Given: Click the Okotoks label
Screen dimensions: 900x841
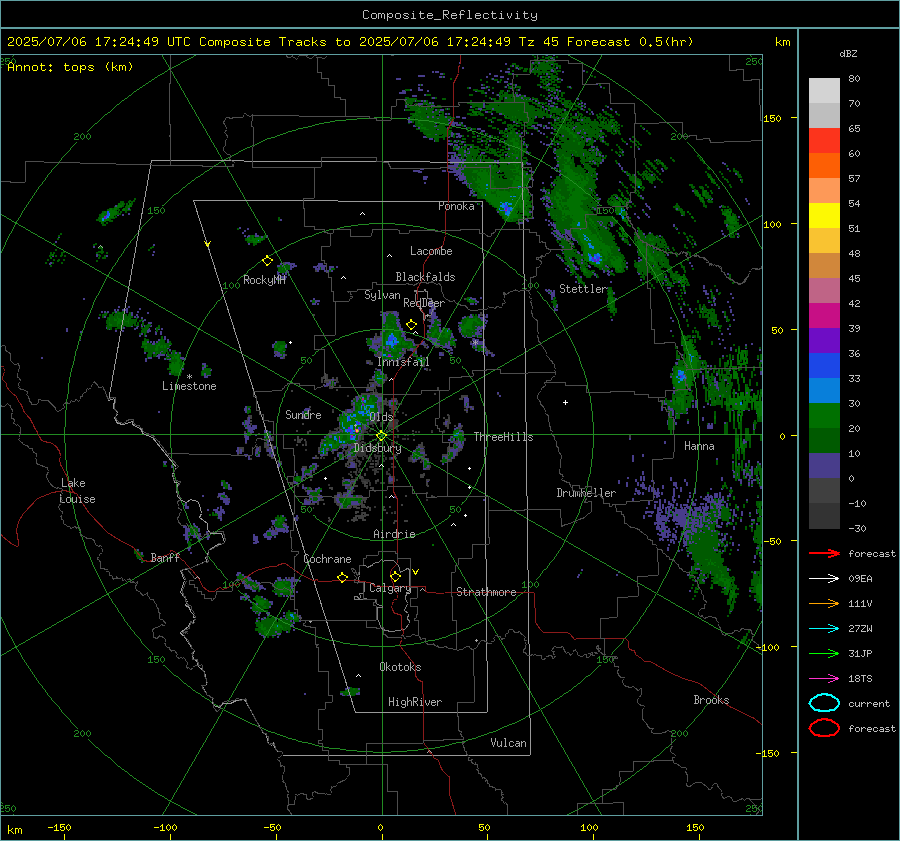Looking at the screenshot, I should 400,667.
